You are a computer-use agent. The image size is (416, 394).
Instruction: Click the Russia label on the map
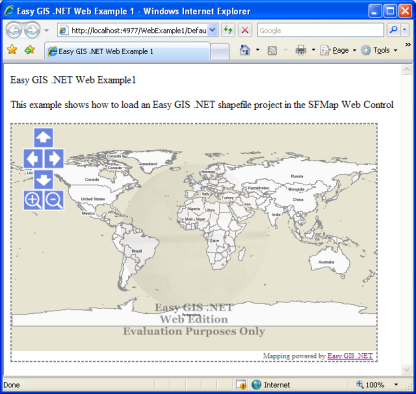pos(297,176)
